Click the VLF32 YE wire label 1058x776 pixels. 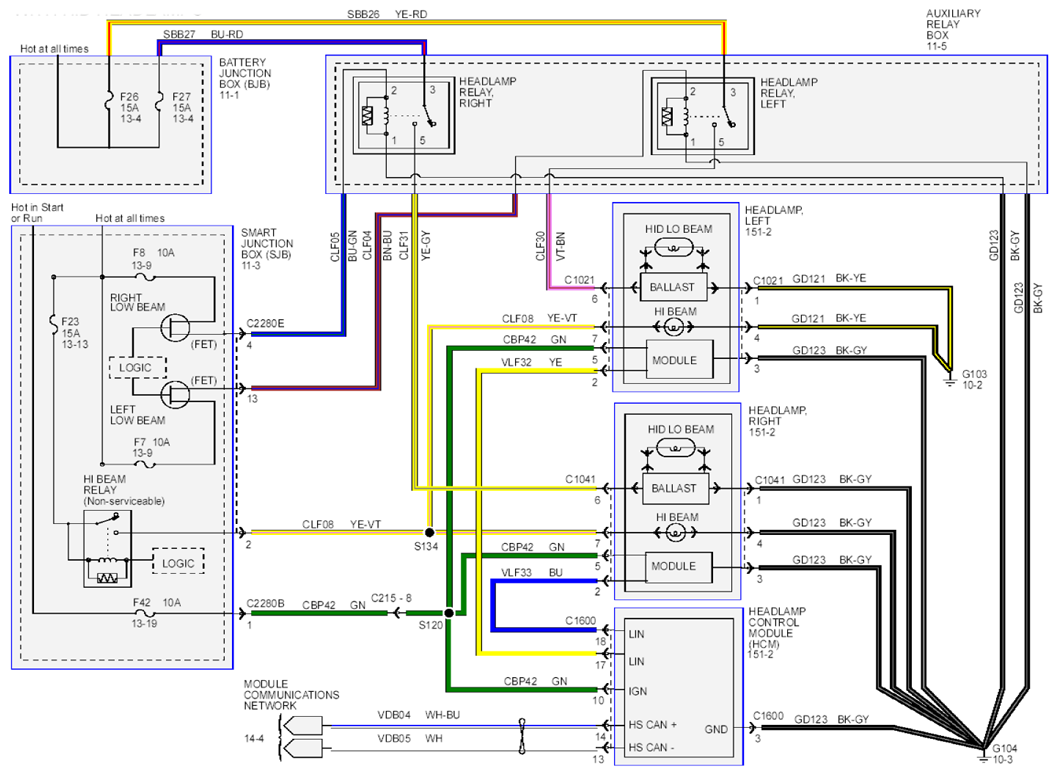point(531,362)
